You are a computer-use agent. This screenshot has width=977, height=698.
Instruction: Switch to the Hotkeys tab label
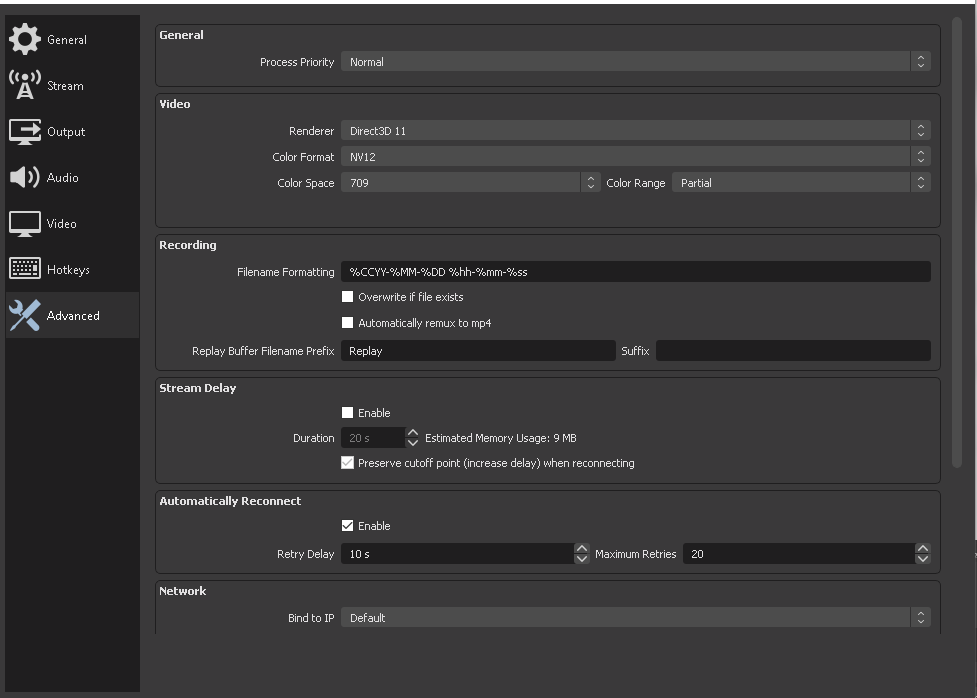tap(68, 270)
